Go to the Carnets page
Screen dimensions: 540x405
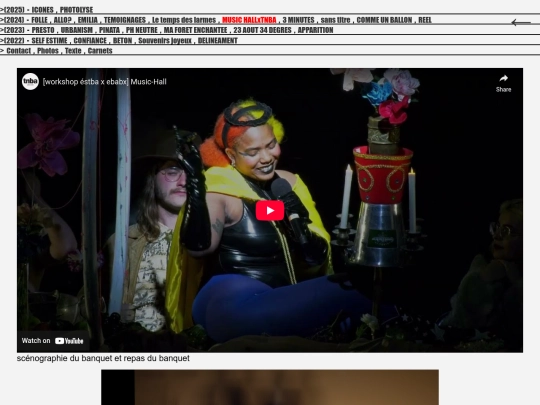100,51
